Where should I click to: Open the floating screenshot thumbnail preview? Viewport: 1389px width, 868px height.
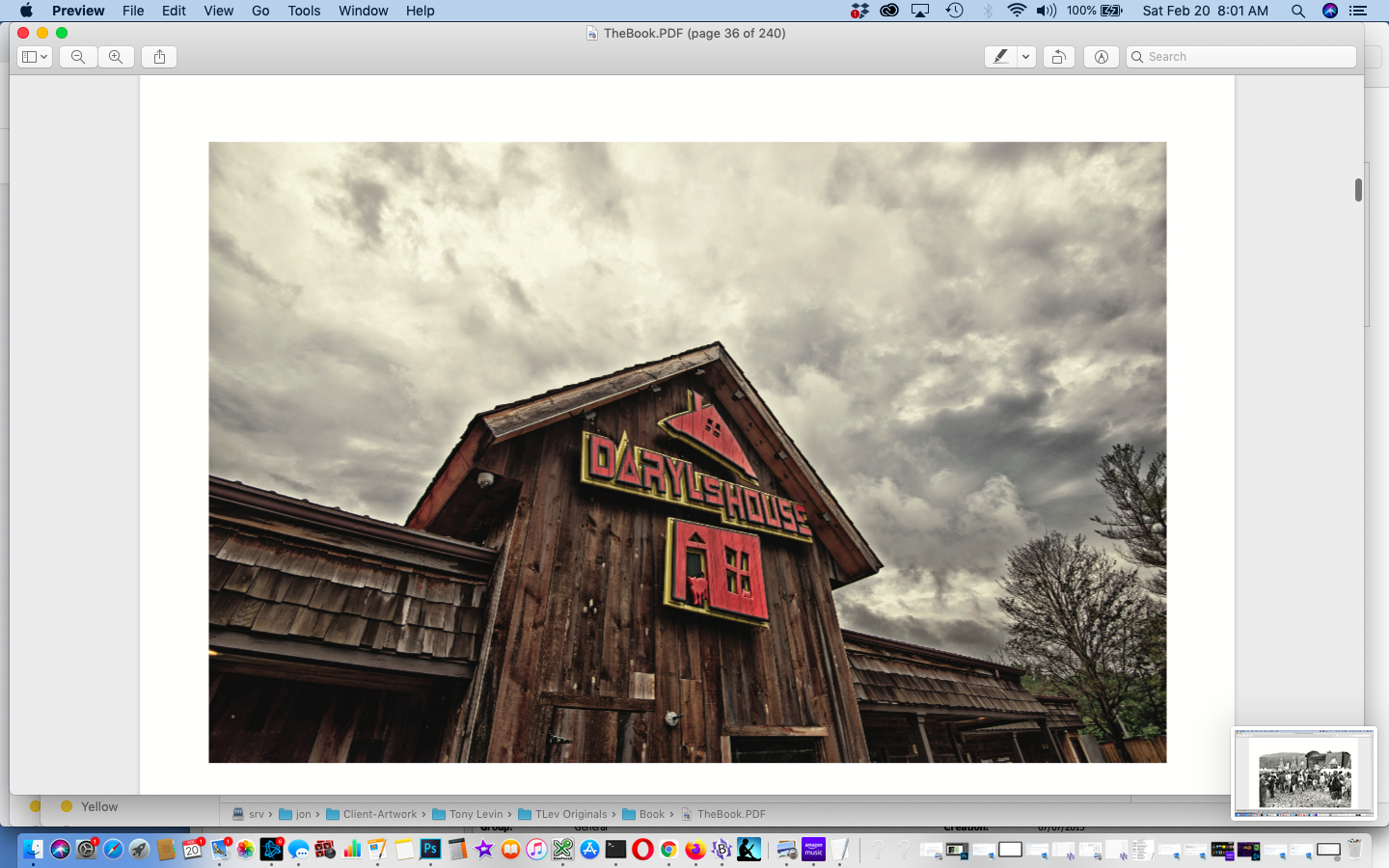point(1304,773)
